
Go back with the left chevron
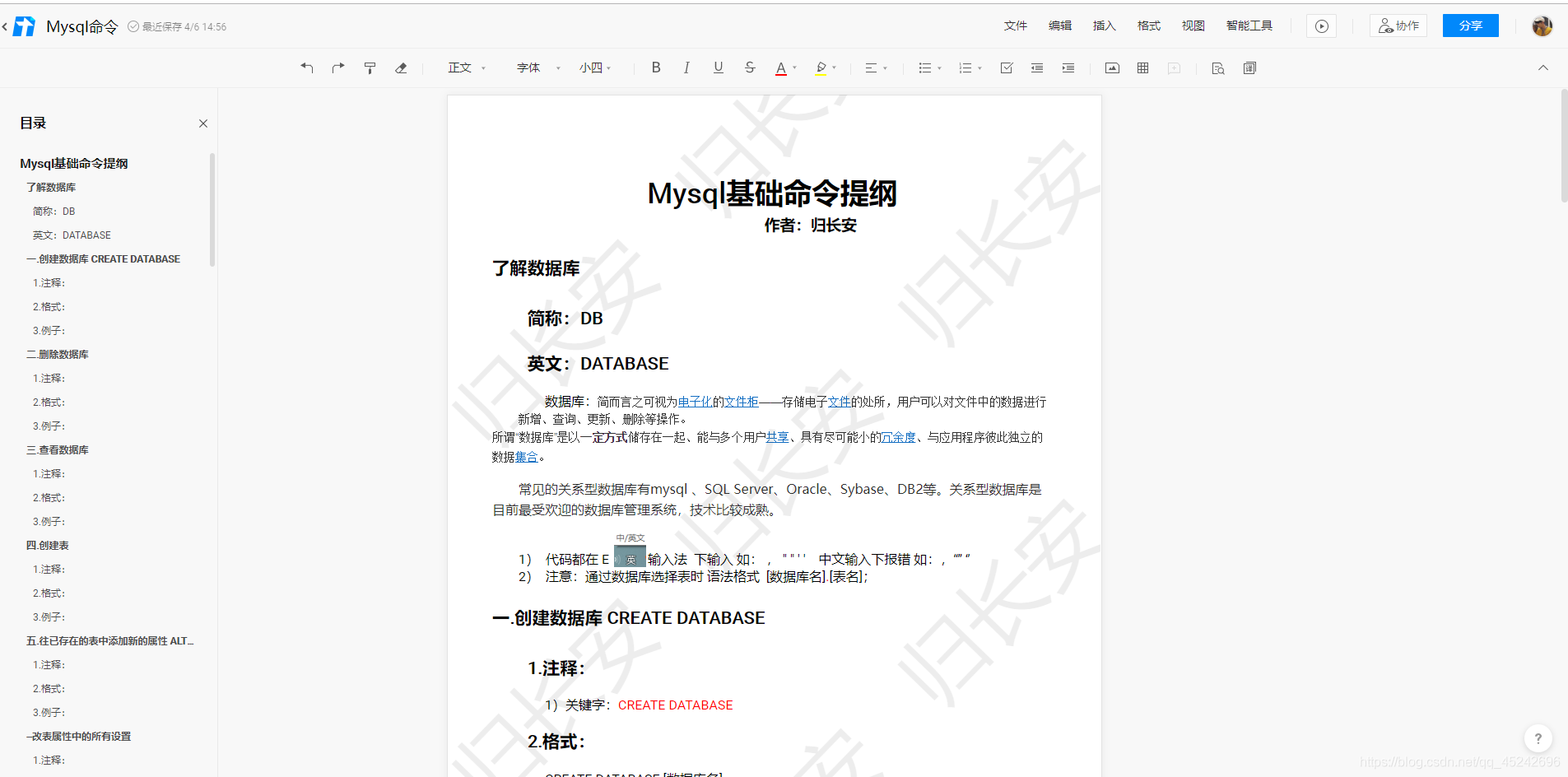coord(5,26)
